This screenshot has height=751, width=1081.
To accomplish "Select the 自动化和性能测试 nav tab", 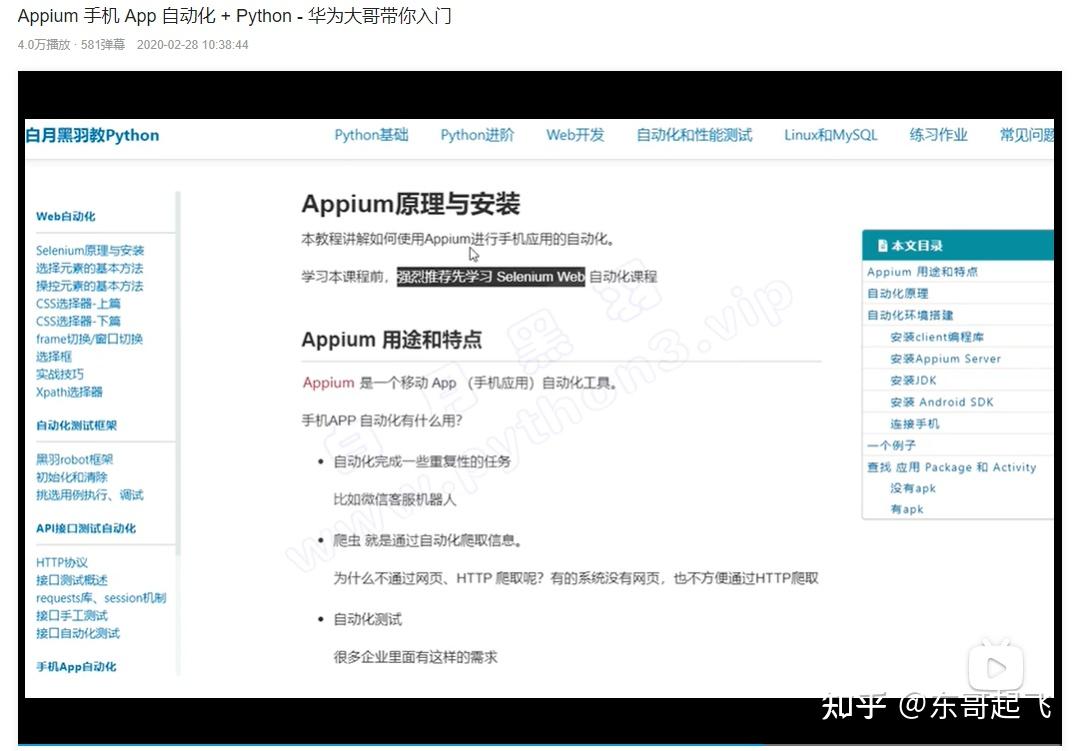I will coord(693,135).
